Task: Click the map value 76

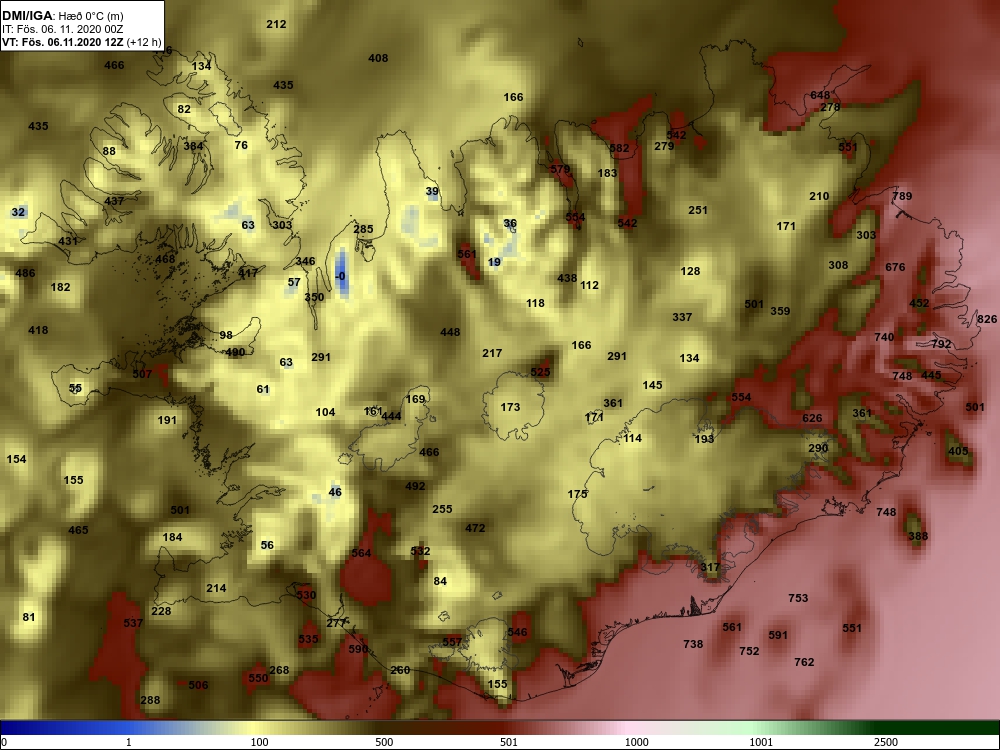Action: coord(241,145)
